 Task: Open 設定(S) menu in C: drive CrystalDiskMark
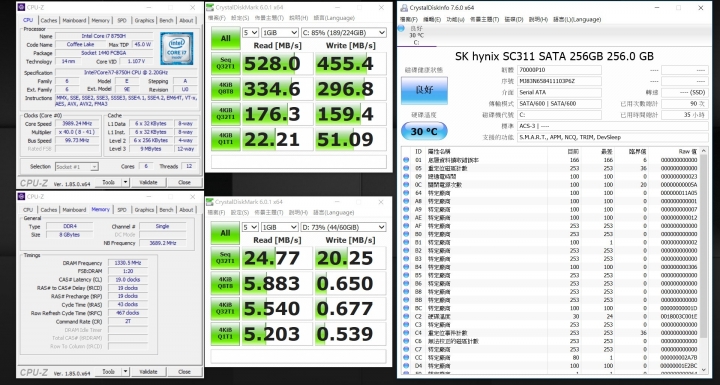click(240, 18)
